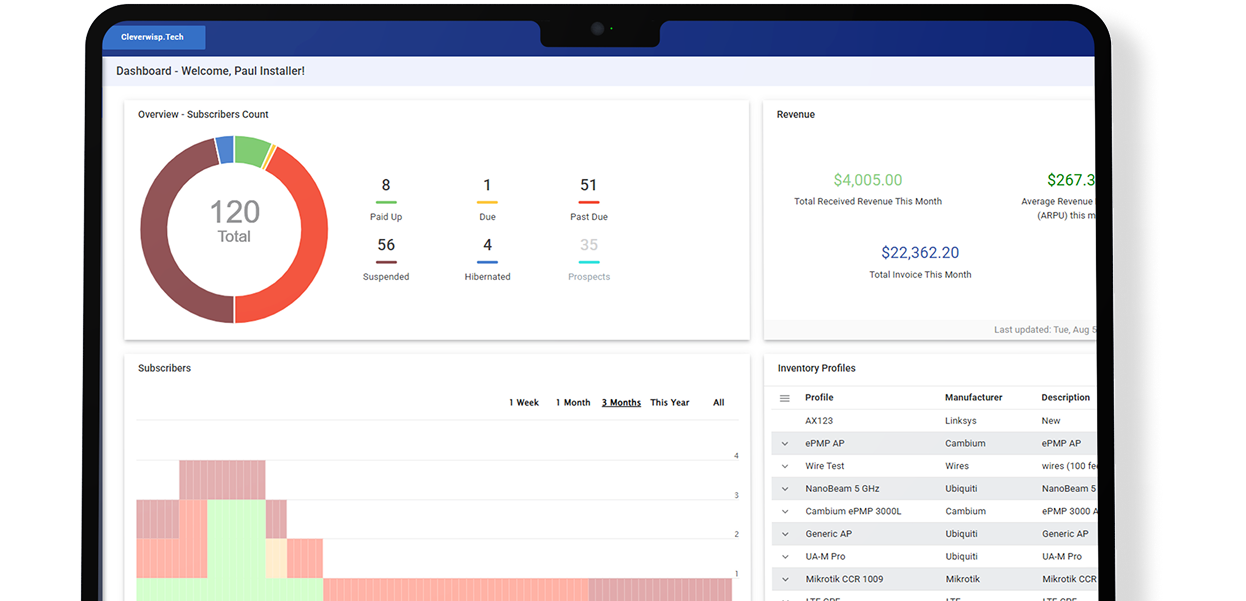Click the green Paid Up donut segment
This screenshot has width=1246, height=601.
tap(252, 150)
